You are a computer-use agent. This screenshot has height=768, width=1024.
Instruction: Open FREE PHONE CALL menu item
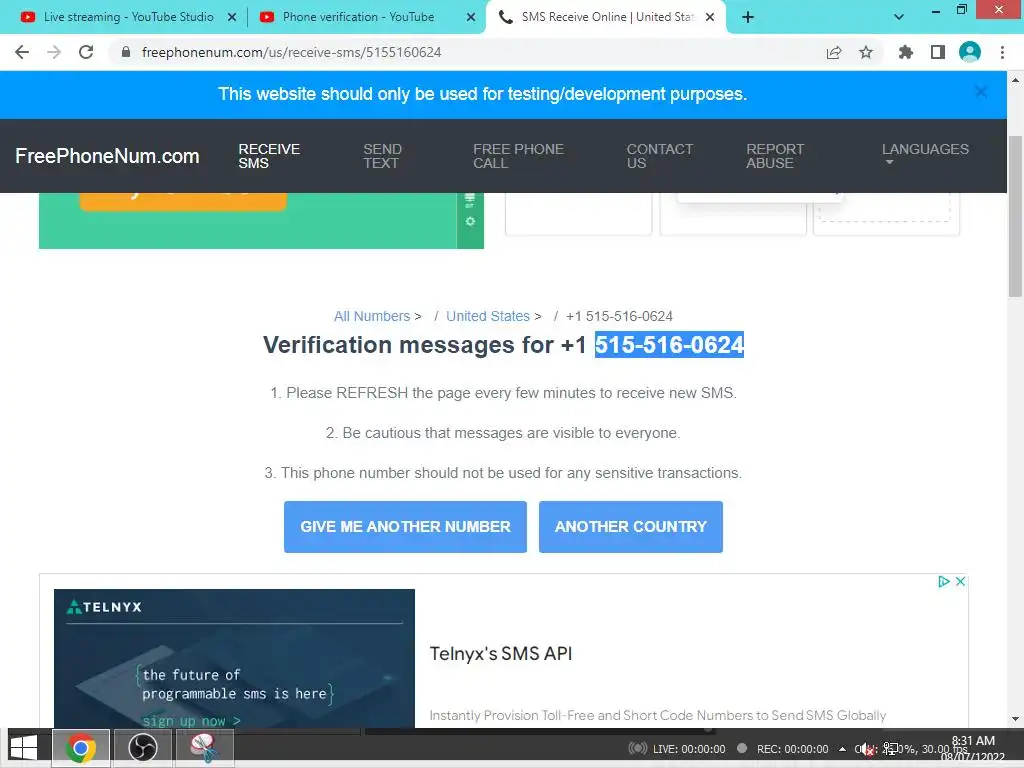518,156
